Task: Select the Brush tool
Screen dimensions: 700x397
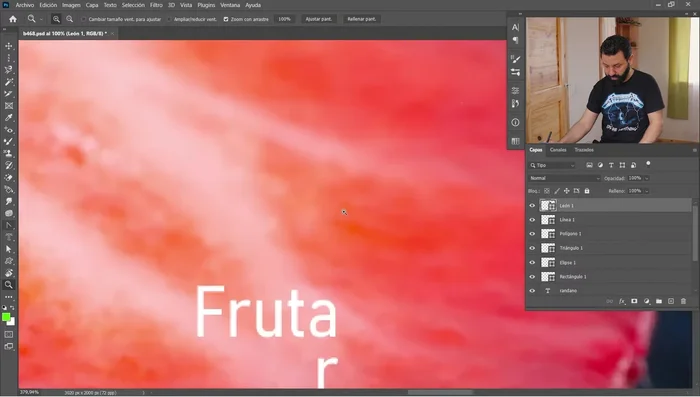Action: click(8, 142)
